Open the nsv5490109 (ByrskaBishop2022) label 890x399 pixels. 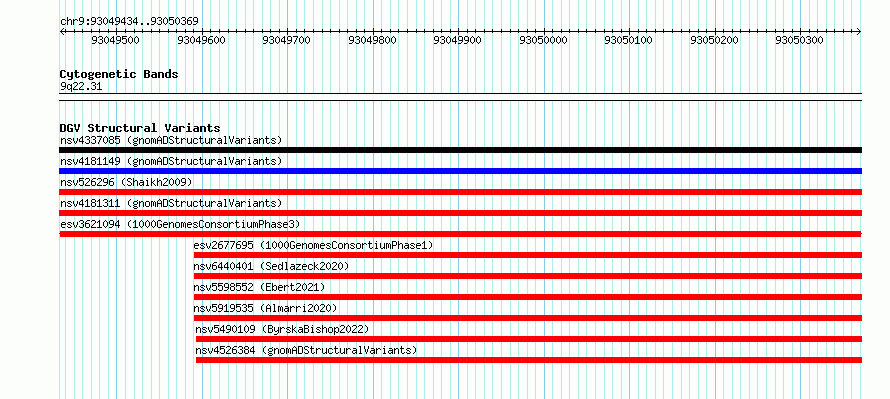[x=282, y=329]
